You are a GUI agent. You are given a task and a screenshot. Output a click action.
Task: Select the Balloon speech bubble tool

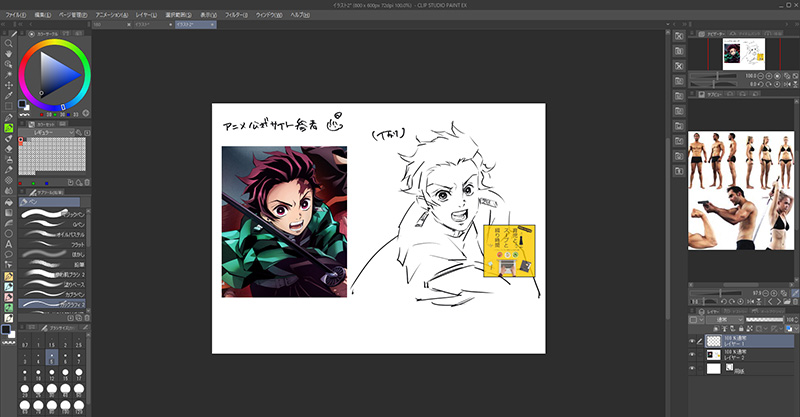(9, 254)
